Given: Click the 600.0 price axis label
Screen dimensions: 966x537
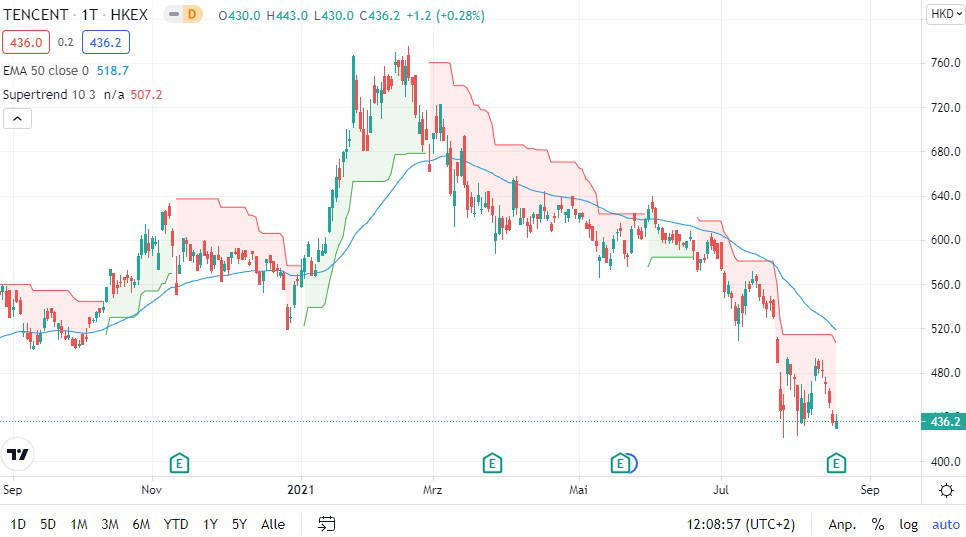Looking at the screenshot, I should [x=946, y=240].
